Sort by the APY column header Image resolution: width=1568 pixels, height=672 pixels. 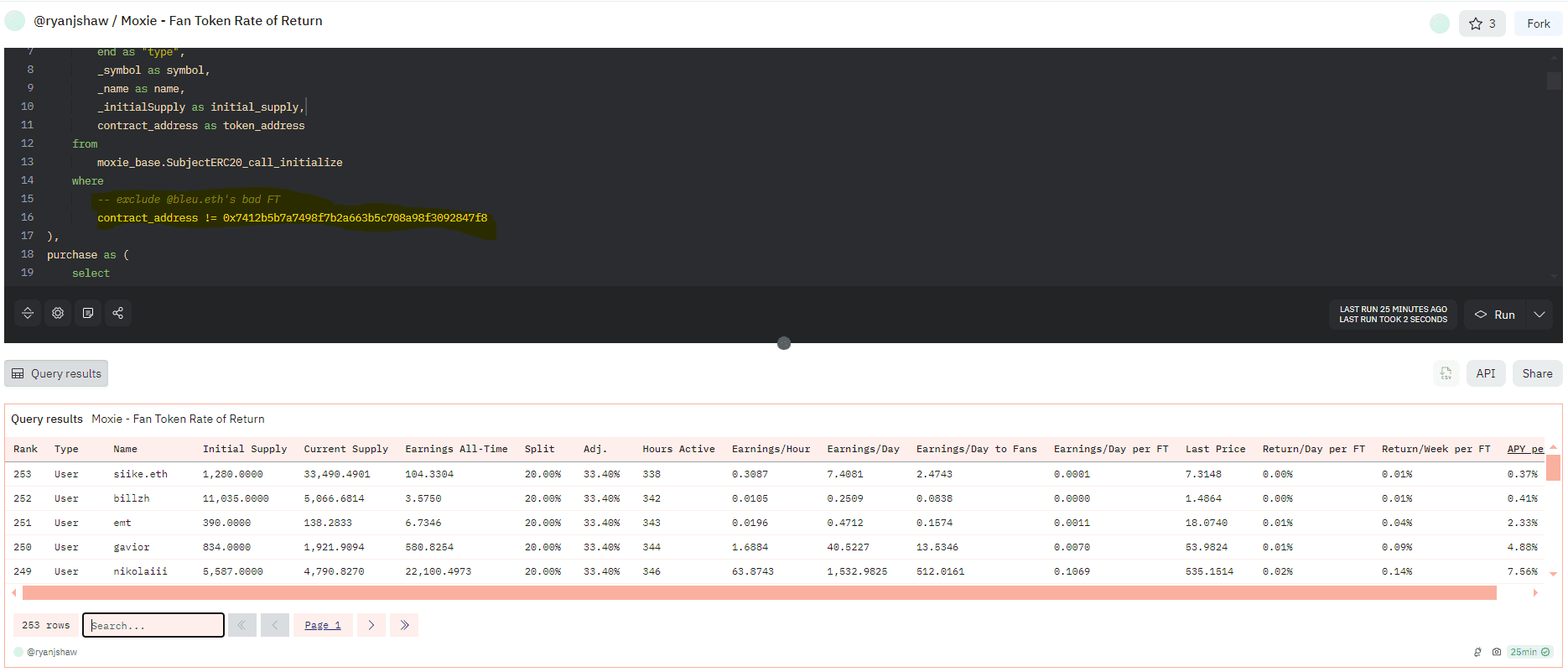click(1524, 449)
